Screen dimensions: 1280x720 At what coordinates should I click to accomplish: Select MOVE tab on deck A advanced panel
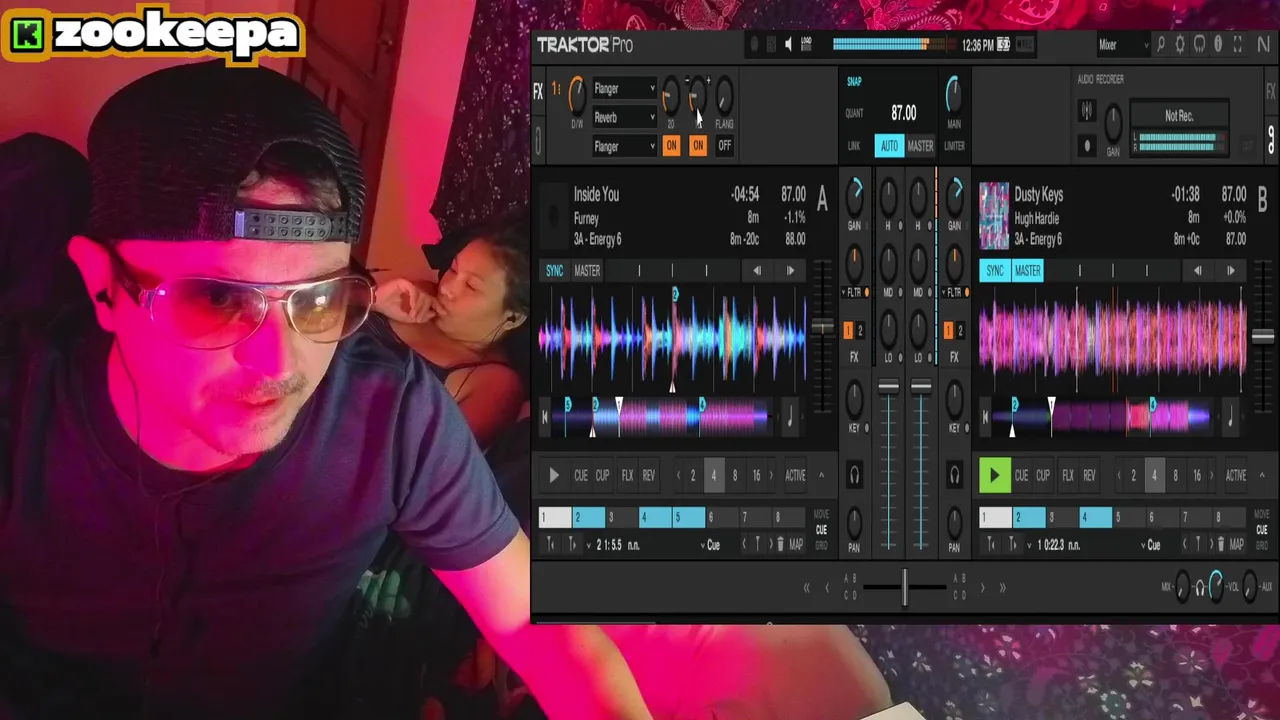click(x=822, y=514)
